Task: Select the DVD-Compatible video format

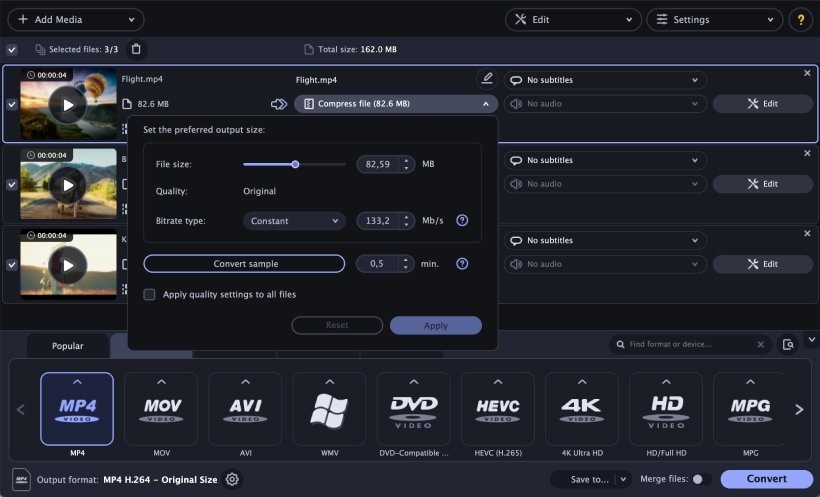Action: 414,409
